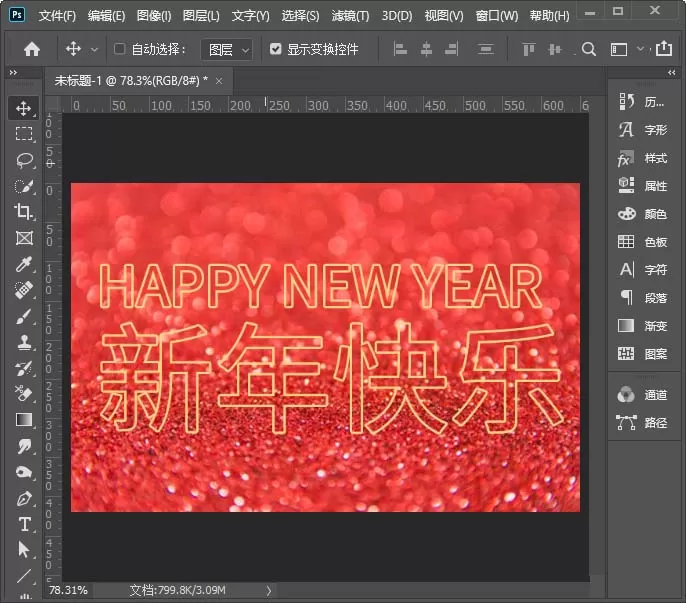The image size is (686, 603).
Task: Open the 文字(Y) menu
Action: tap(250, 16)
